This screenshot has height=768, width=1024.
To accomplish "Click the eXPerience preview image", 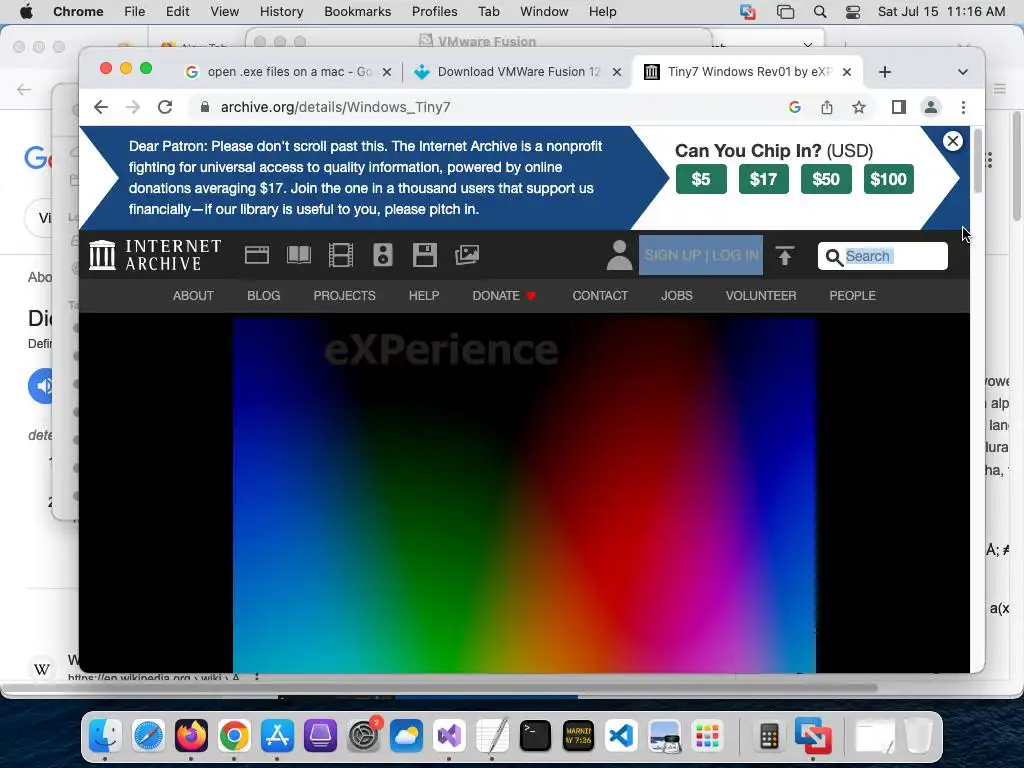I will click(x=524, y=495).
